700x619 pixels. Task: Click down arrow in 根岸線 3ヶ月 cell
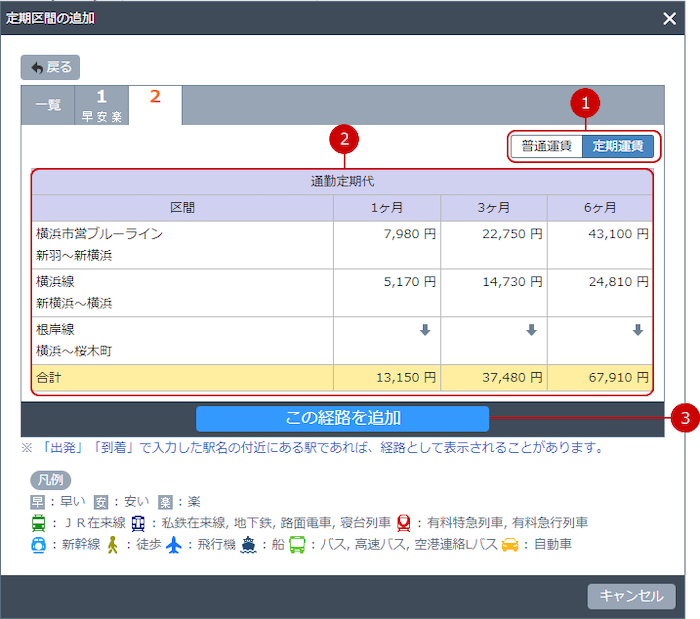(x=531, y=330)
